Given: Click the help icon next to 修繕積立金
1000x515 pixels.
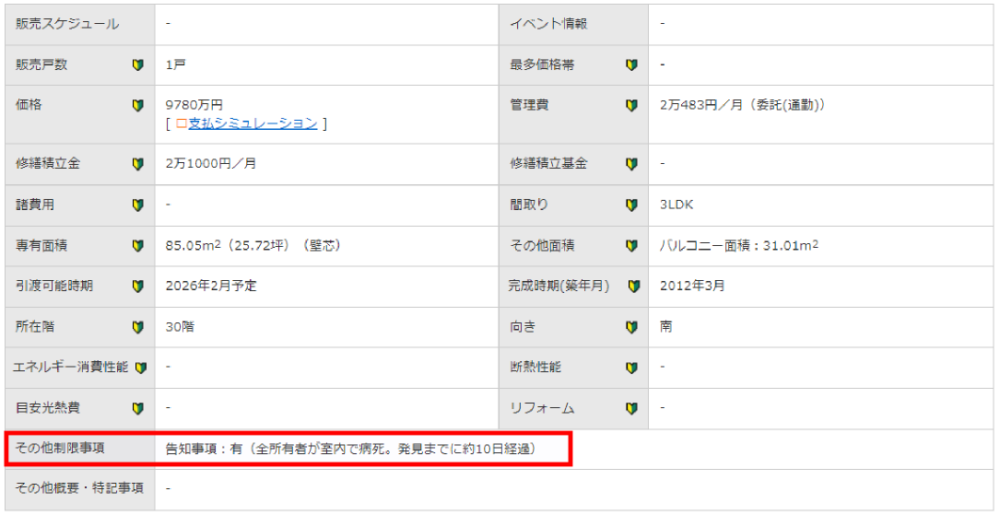Looking at the screenshot, I should (x=138, y=164).
